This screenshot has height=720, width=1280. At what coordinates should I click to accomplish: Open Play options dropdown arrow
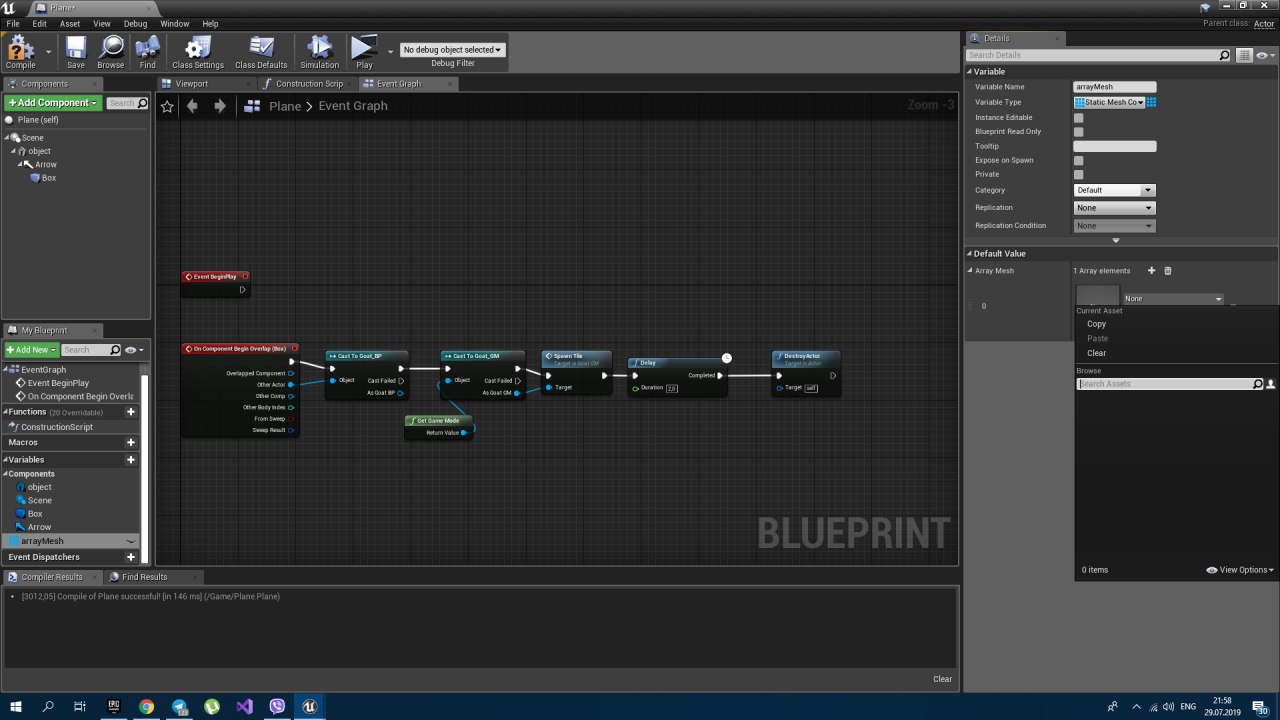390,51
